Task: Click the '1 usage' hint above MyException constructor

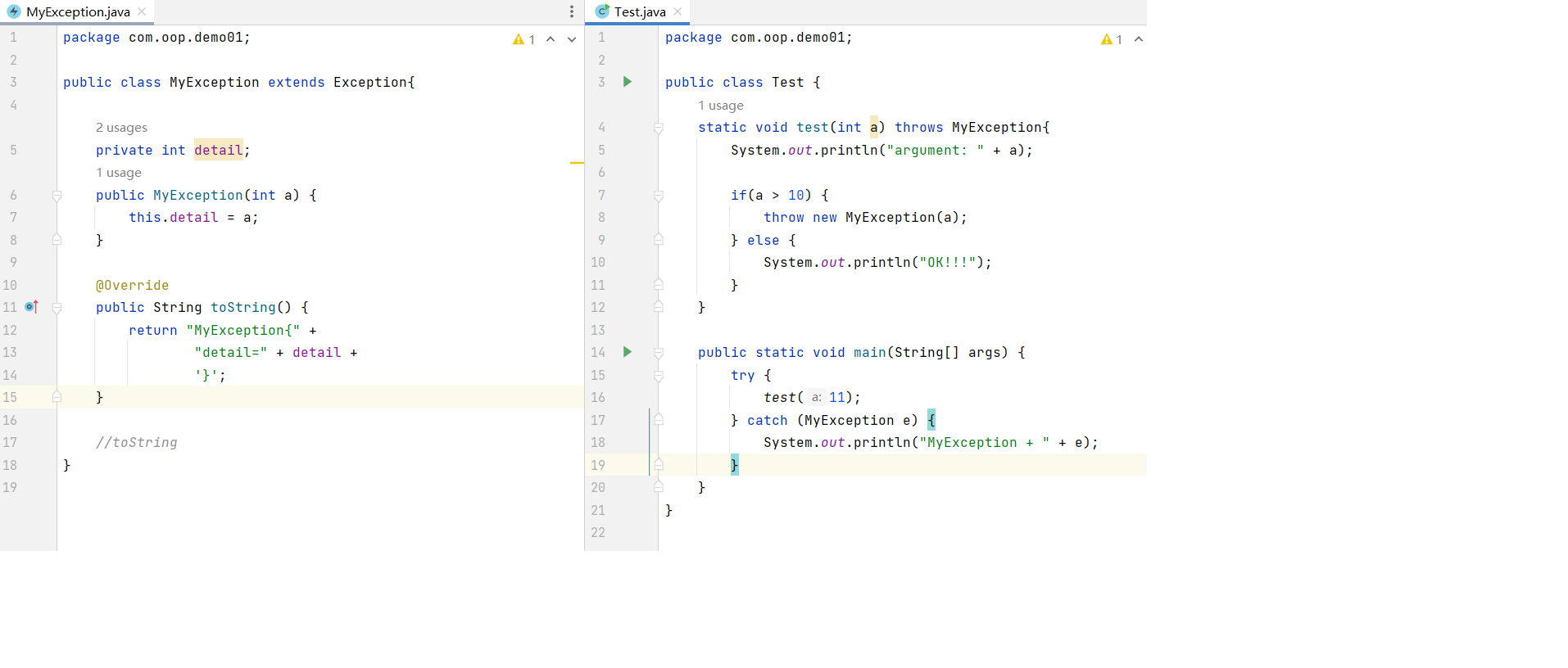Action: 119,173
